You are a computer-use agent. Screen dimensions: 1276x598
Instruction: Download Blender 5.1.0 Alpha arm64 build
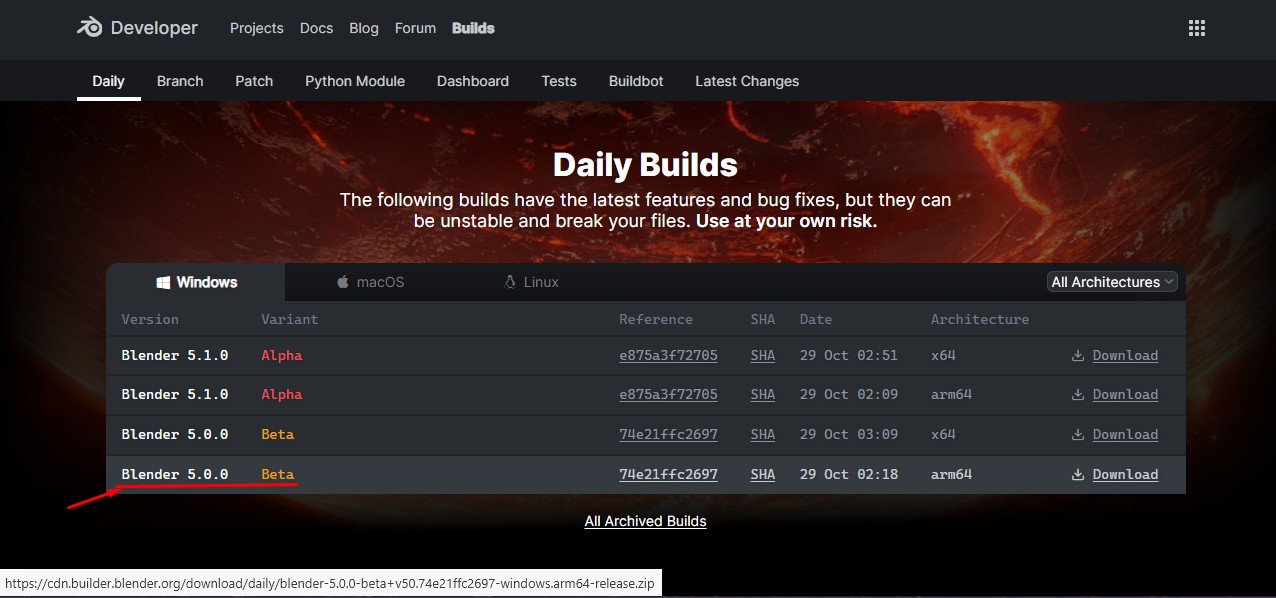(1125, 394)
